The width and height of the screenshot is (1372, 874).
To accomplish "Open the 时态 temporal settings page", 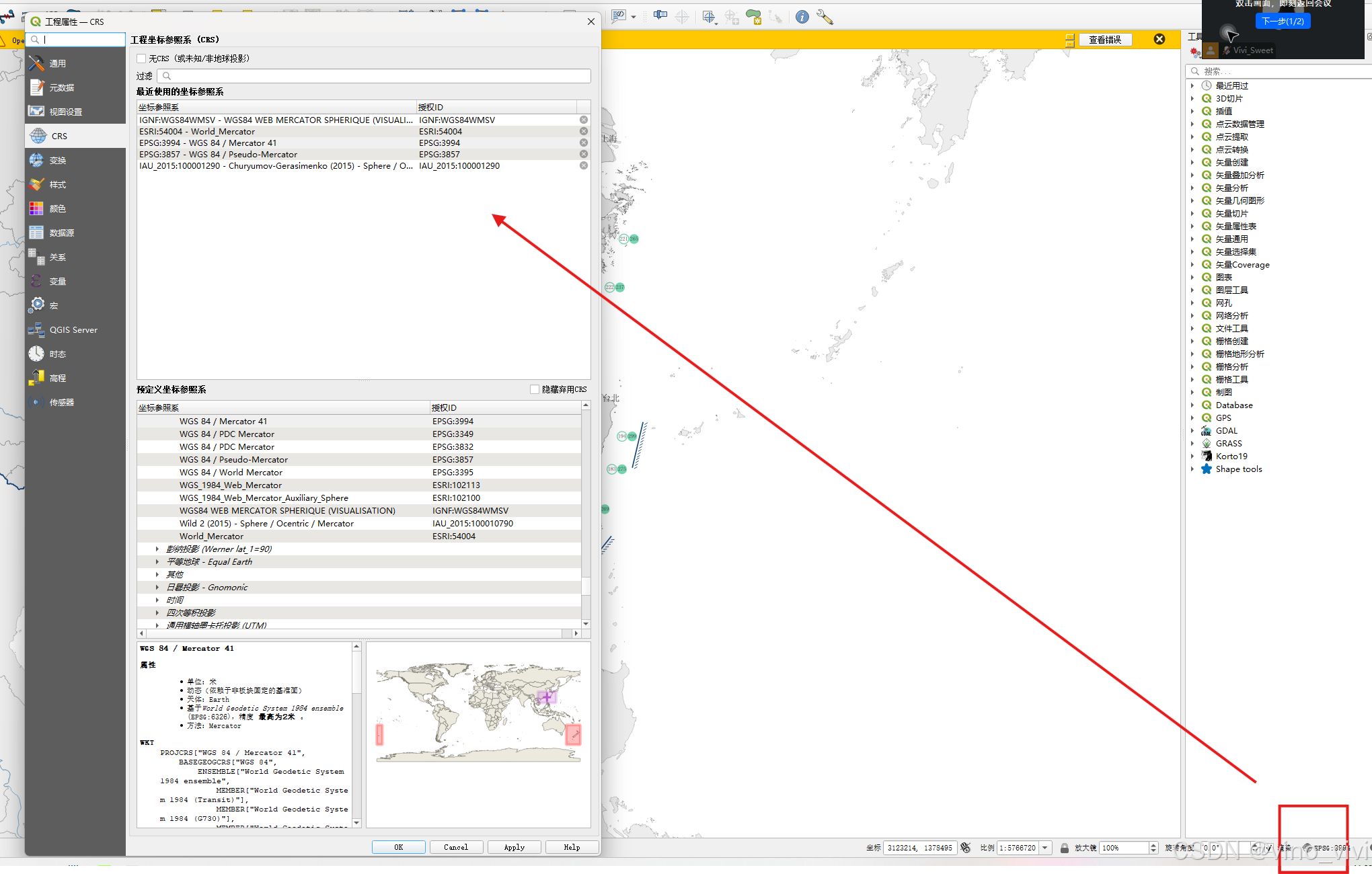I will (57, 354).
